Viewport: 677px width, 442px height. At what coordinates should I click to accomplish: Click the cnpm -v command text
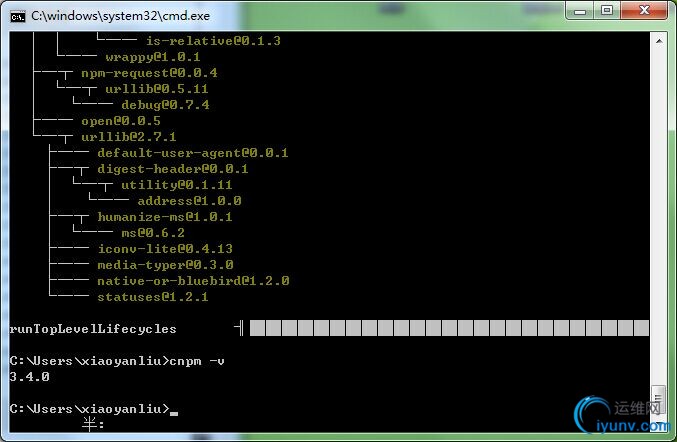(x=197, y=361)
